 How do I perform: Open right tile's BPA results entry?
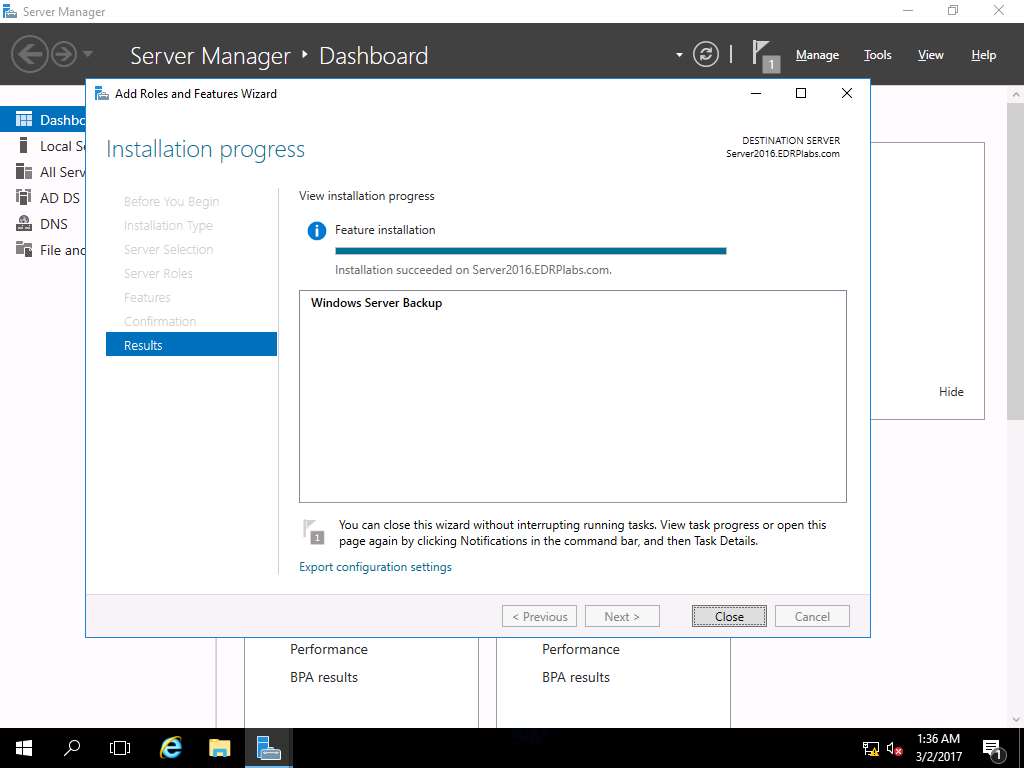pyautogui.click(x=575, y=677)
